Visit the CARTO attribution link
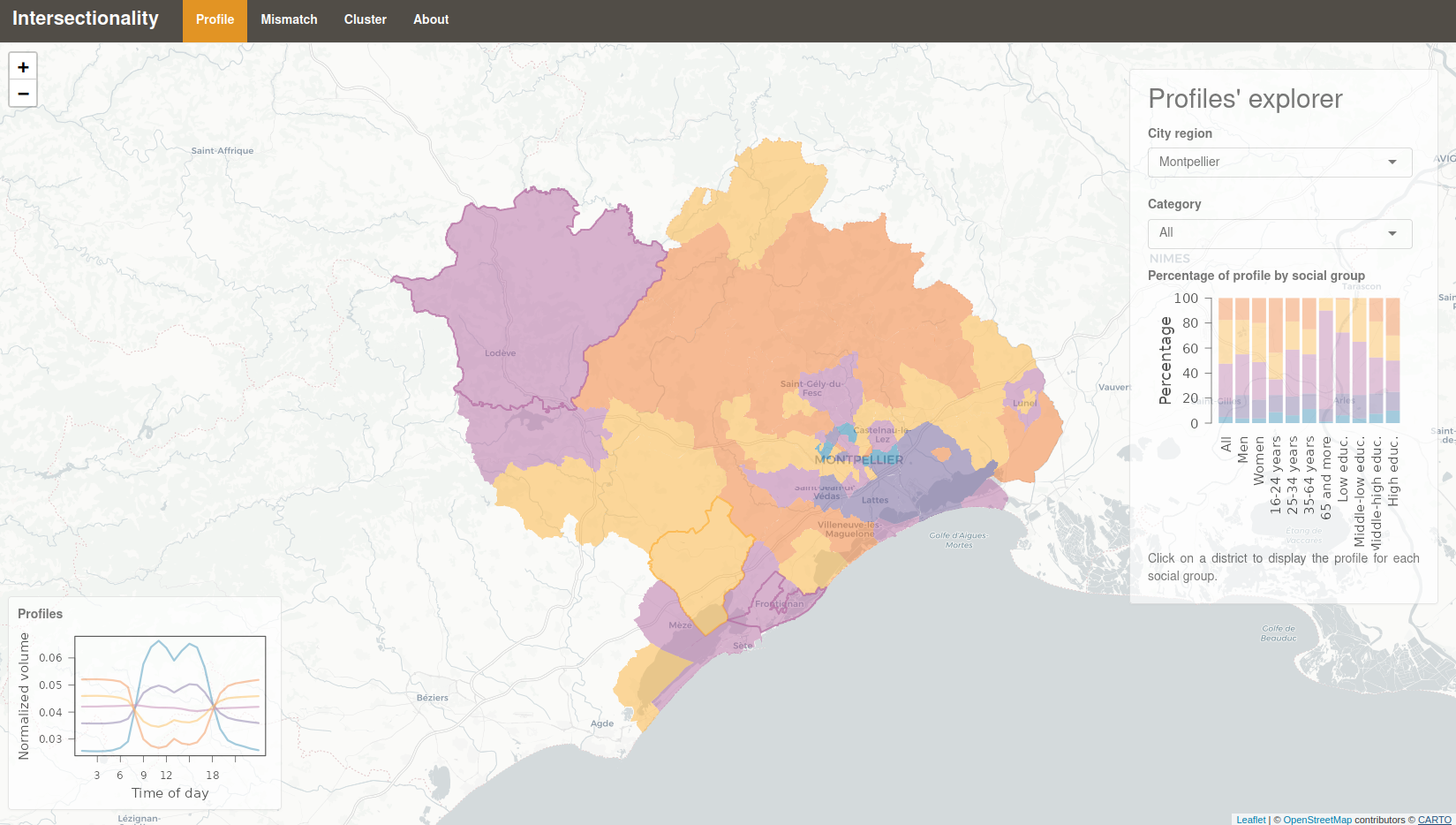The height and width of the screenshot is (825, 1456). tap(1434, 820)
